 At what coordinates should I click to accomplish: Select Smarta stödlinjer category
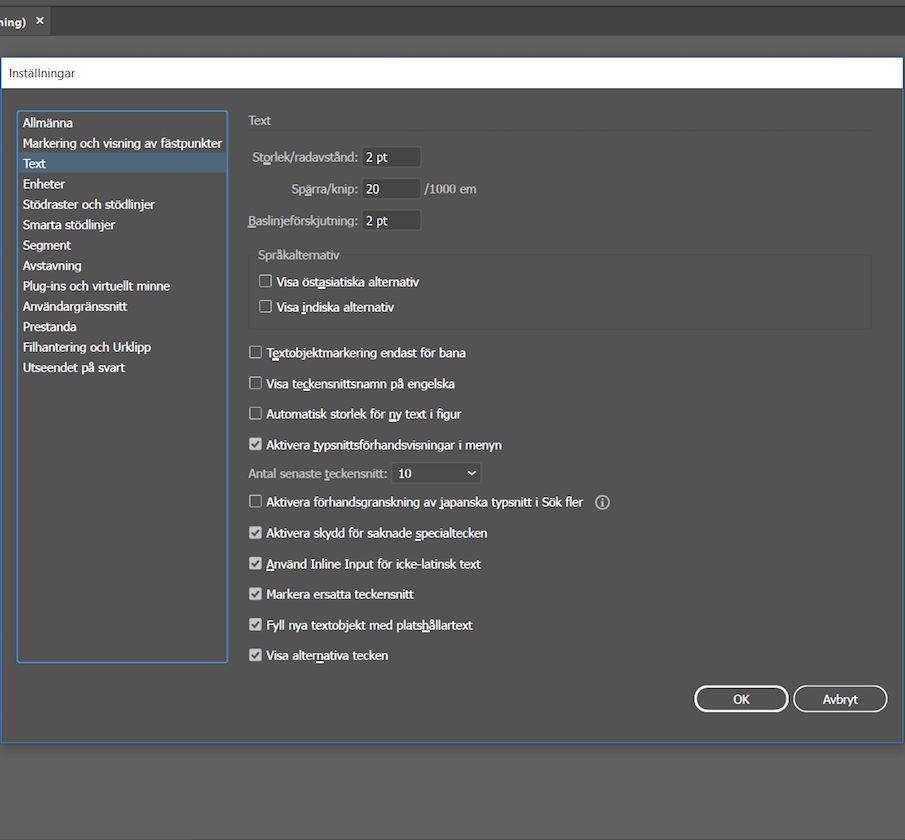tap(122, 225)
